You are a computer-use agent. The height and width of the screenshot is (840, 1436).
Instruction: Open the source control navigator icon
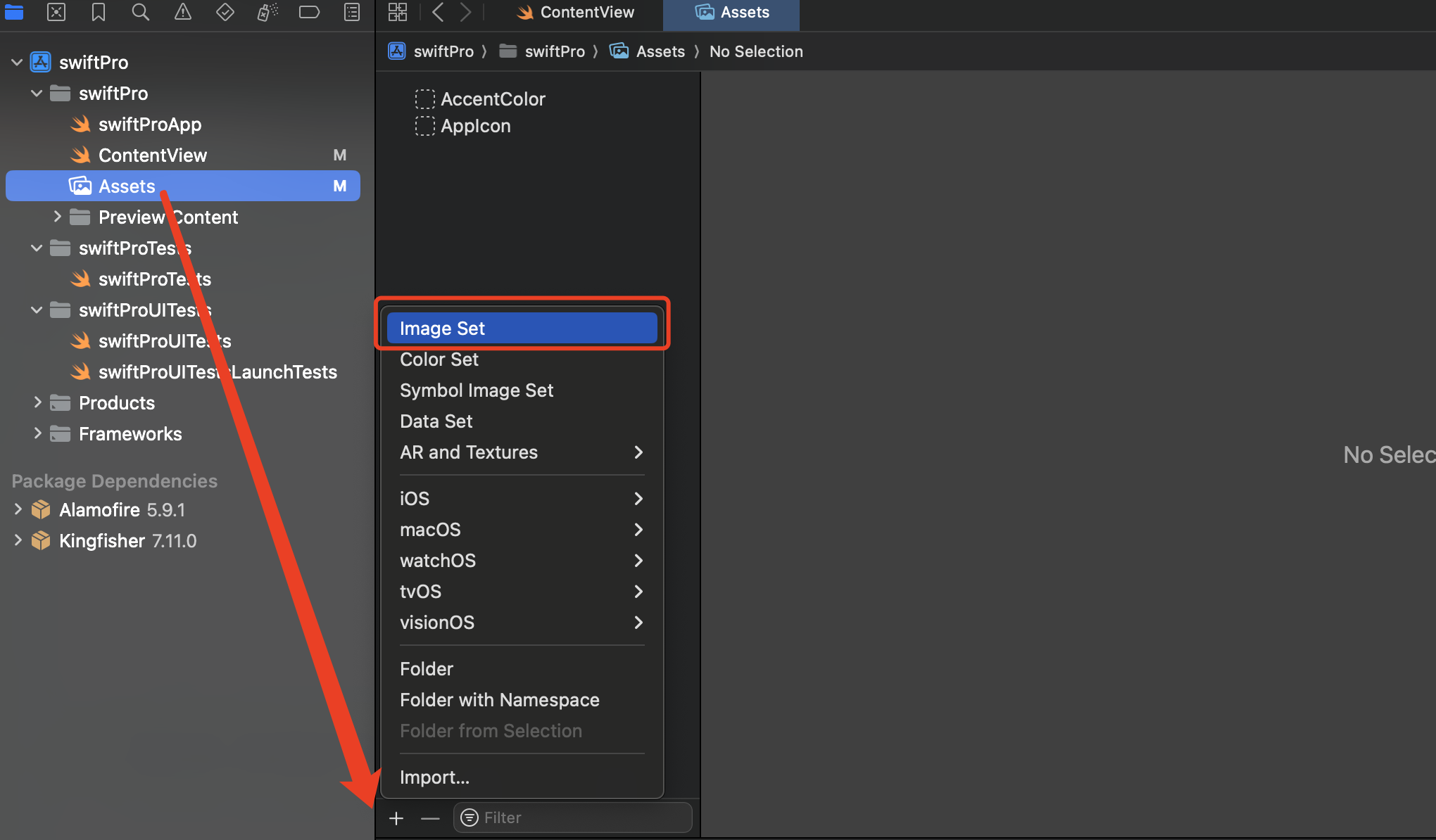click(56, 12)
